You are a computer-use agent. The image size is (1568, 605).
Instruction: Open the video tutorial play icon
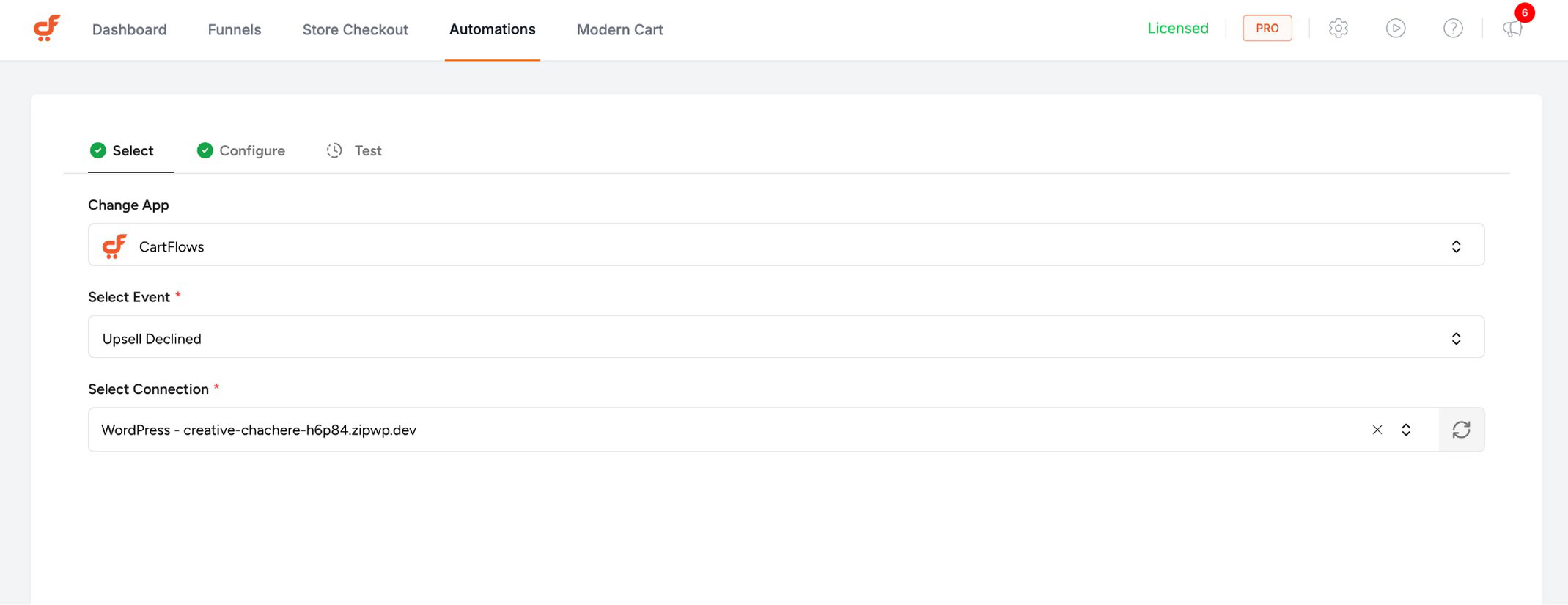pyautogui.click(x=1396, y=29)
